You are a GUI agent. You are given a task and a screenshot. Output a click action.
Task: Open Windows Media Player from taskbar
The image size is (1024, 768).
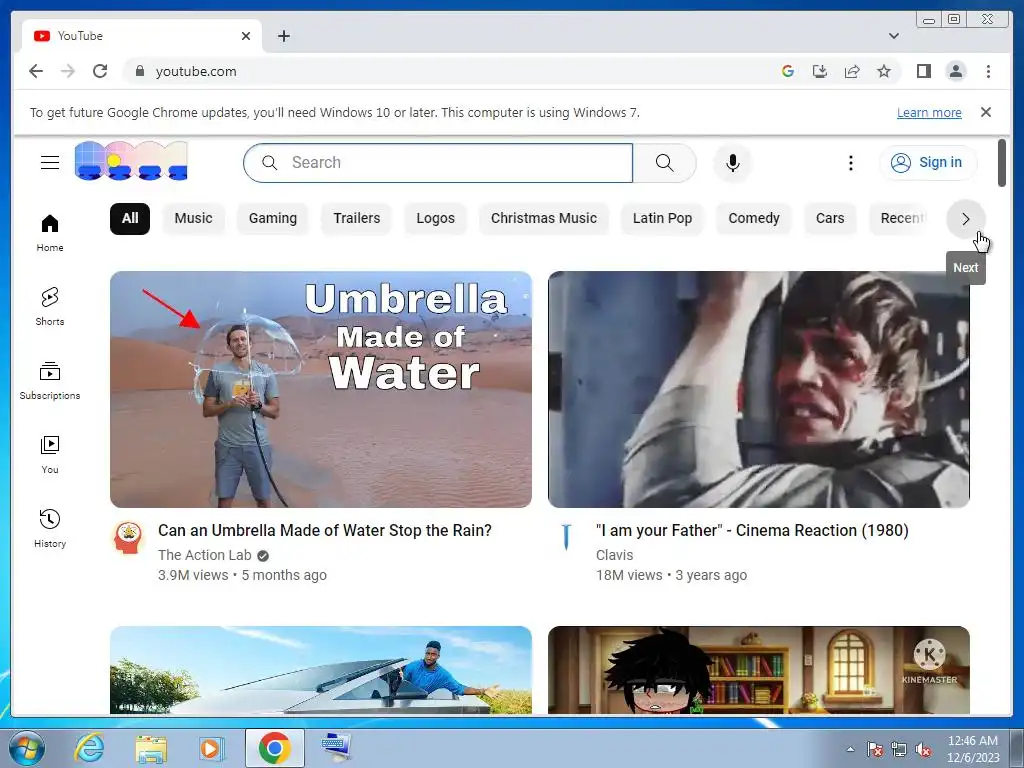point(210,748)
